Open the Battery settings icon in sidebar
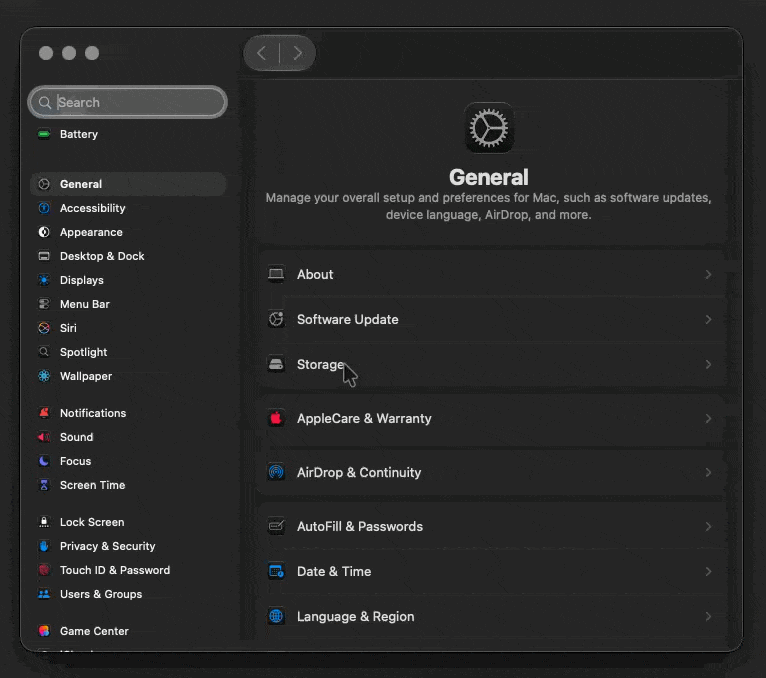 (x=44, y=134)
